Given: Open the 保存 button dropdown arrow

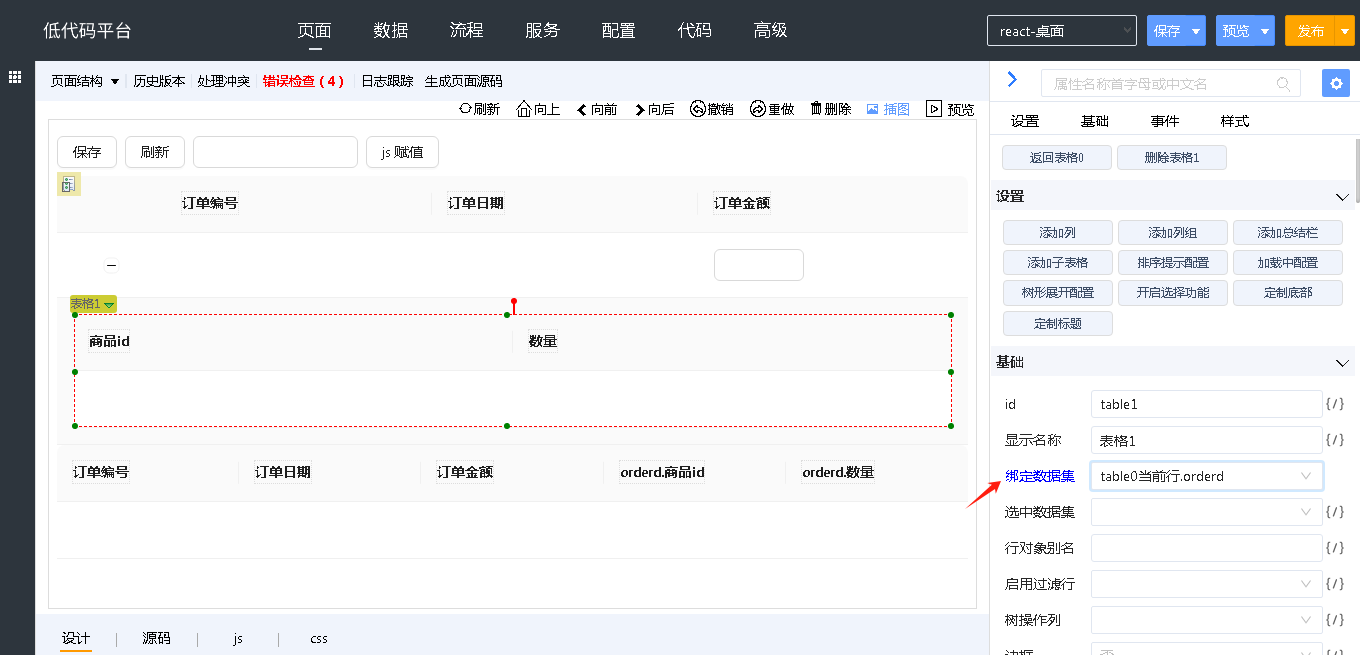Looking at the screenshot, I should 1196,31.
